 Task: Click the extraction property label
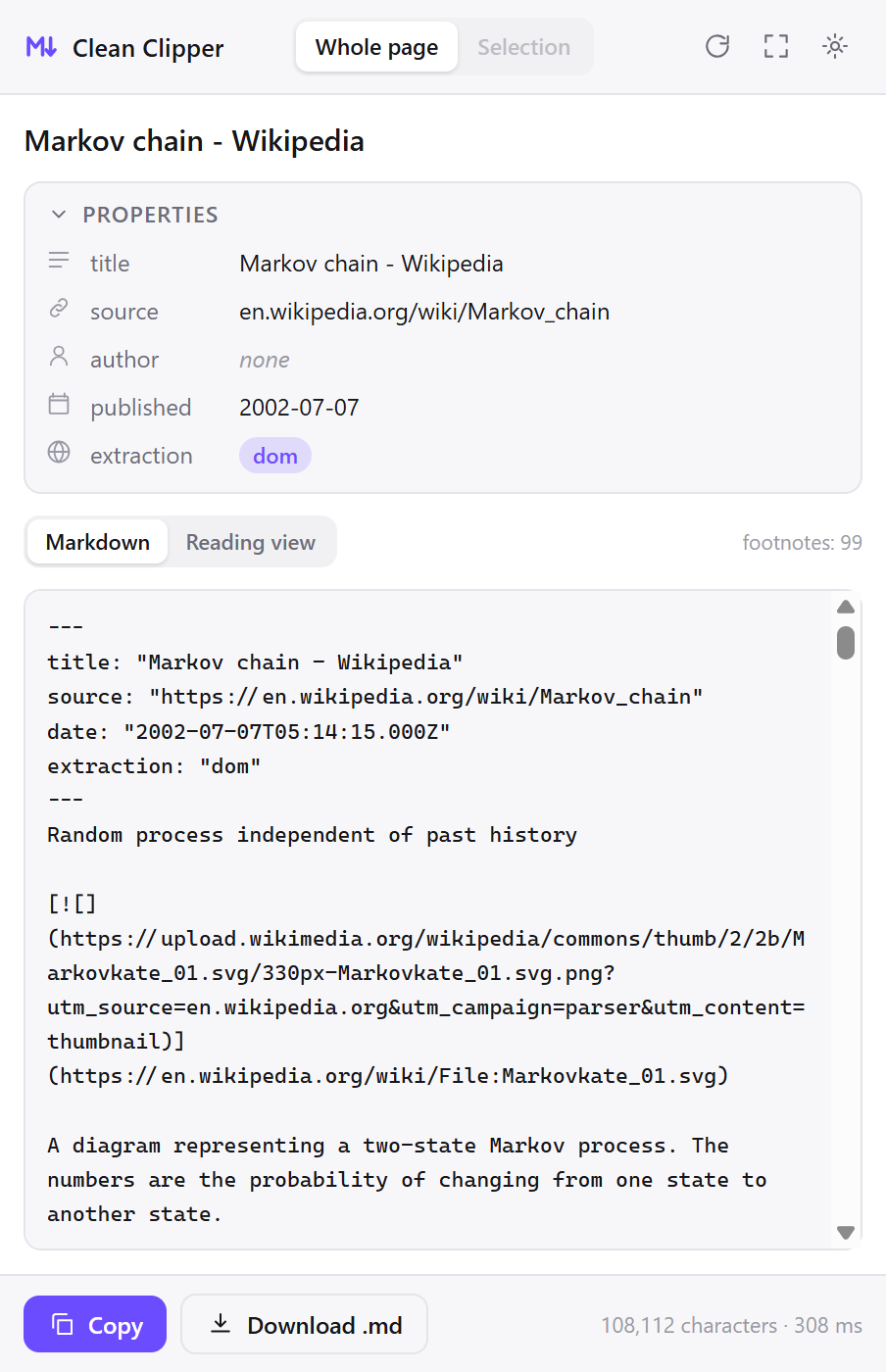coord(141,456)
